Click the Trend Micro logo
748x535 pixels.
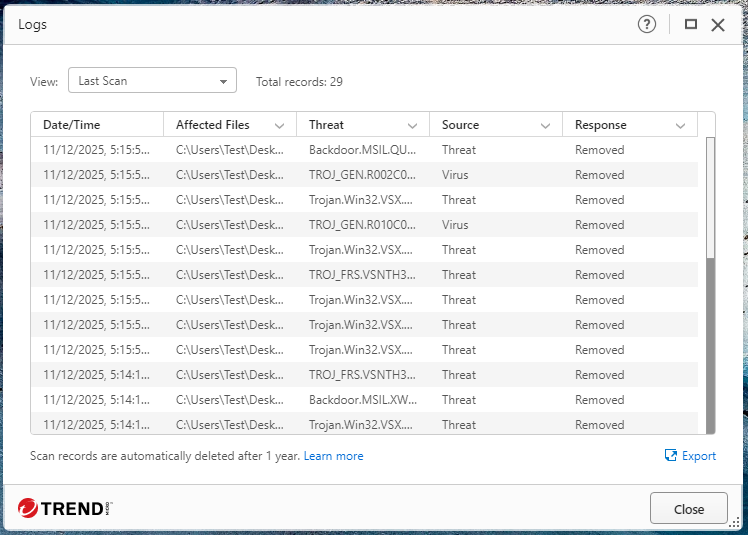(65, 508)
